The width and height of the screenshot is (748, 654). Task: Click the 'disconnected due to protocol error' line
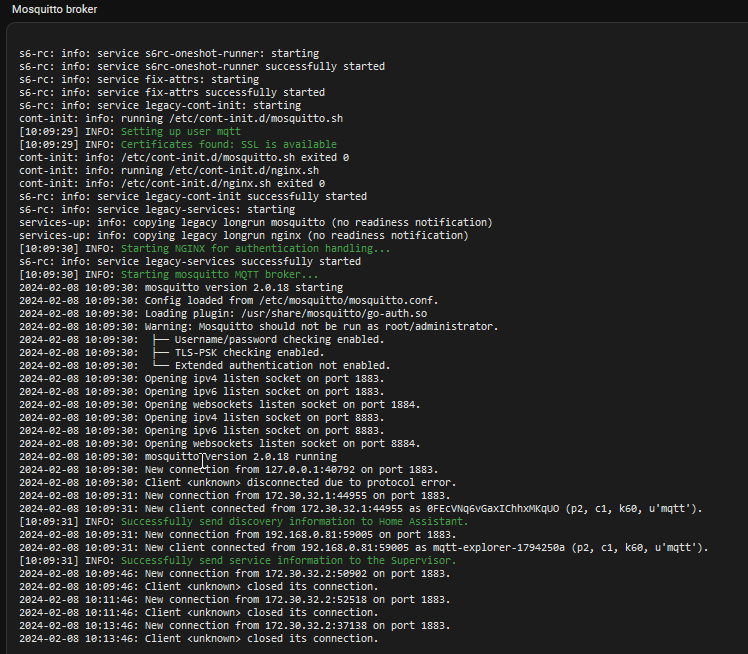(x=238, y=483)
